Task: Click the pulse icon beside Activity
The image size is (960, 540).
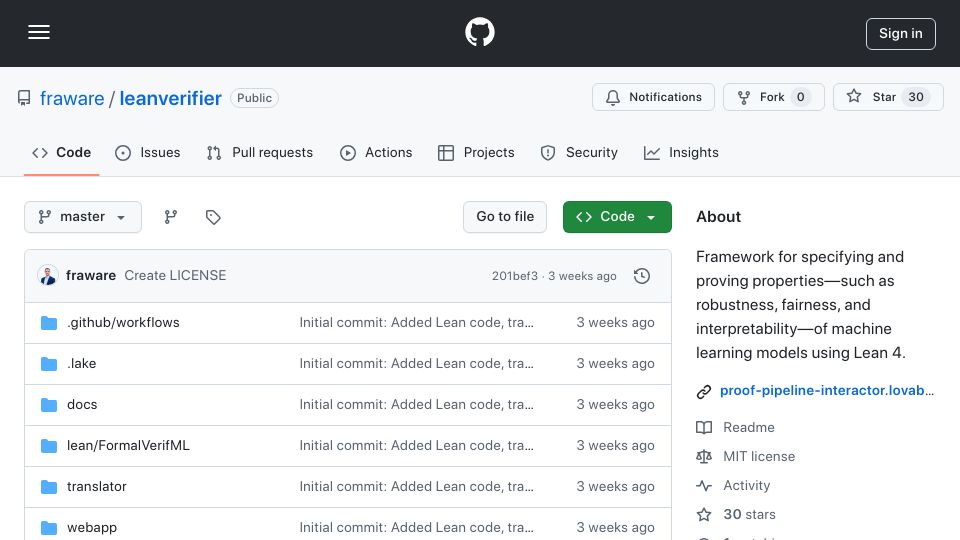Action: (x=704, y=486)
